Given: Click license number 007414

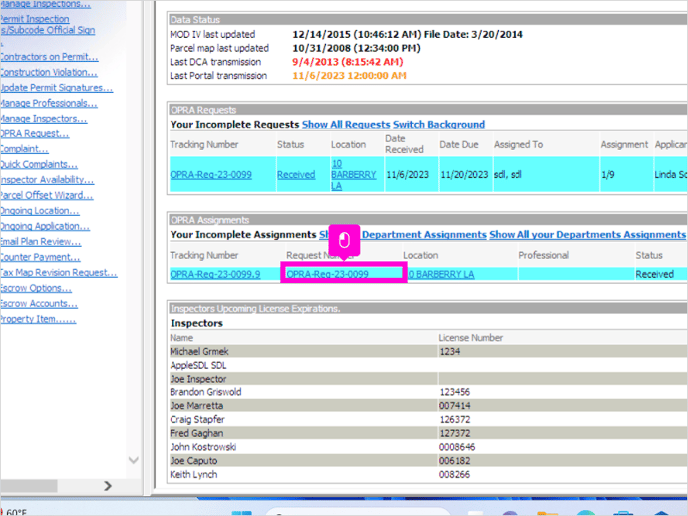Looking at the screenshot, I should [455, 405].
